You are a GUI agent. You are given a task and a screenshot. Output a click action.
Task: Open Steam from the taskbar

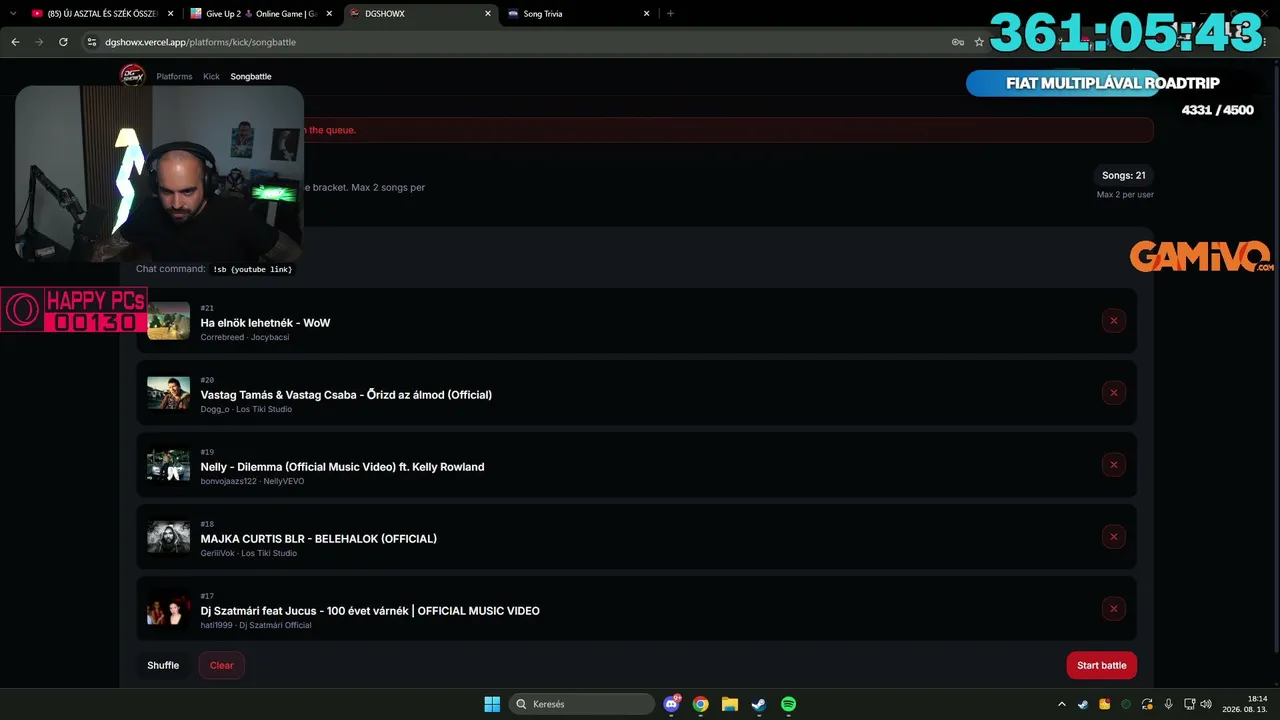[x=759, y=704]
